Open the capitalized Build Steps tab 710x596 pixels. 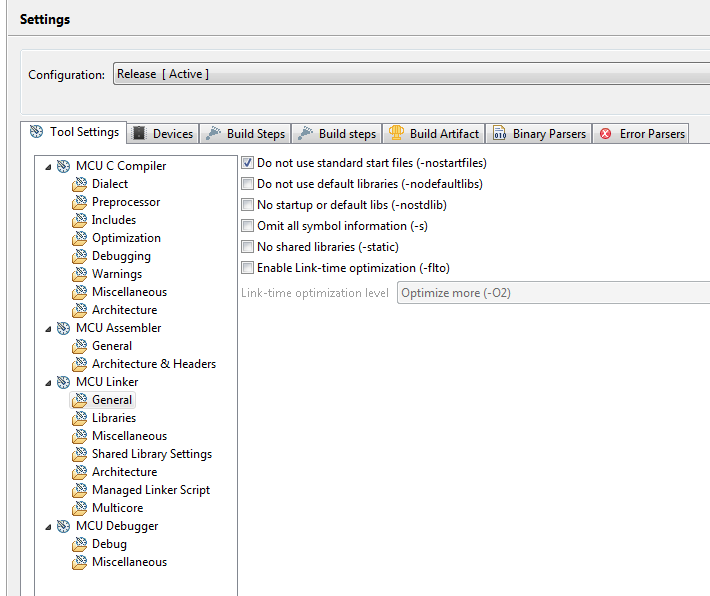tap(245, 134)
